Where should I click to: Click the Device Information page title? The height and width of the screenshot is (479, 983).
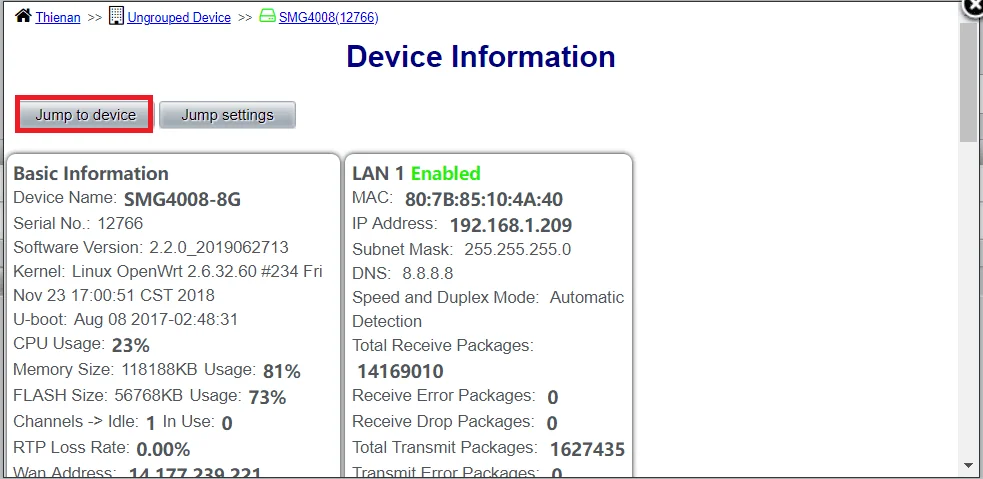481,56
